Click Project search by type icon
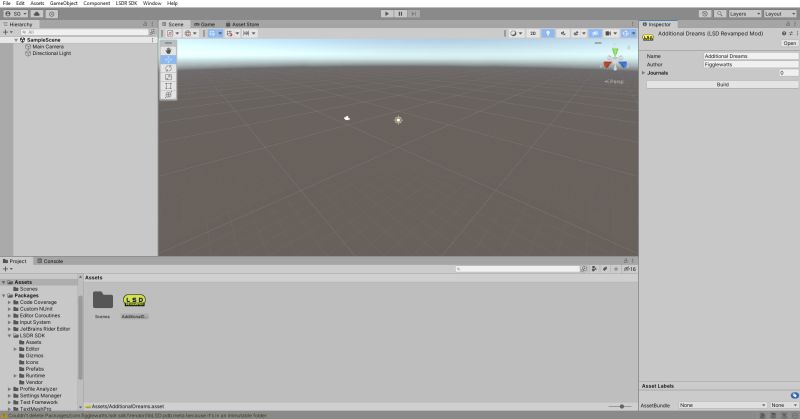The width and height of the screenshot is (800, 419). tap(594, 269)
